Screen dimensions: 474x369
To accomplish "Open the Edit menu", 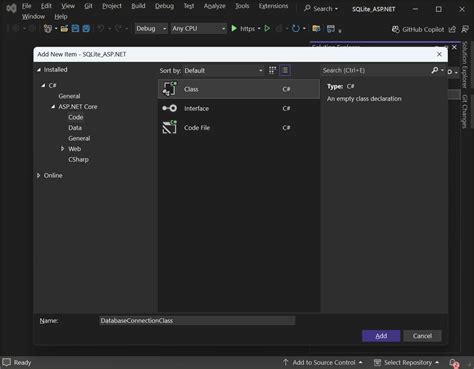I will [x=46, y=6].
